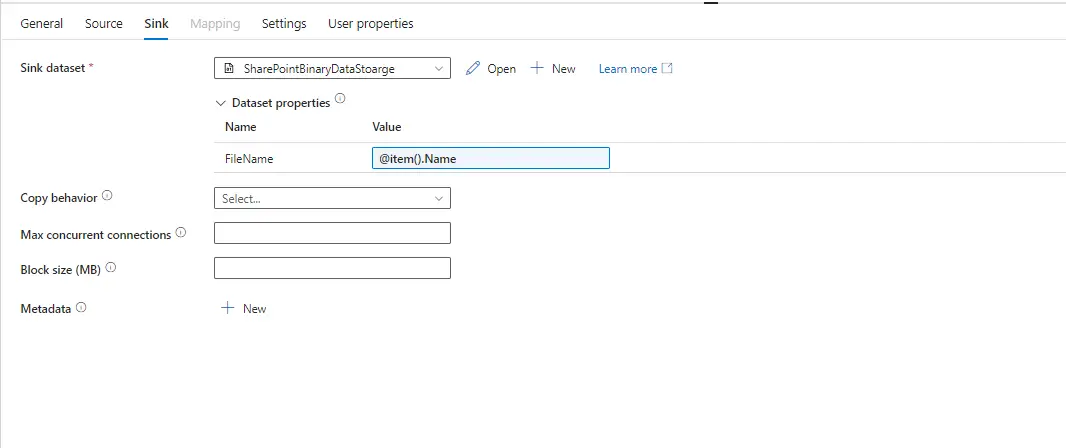Click the Block size (MB) input field
Screen dimensions: 1066x448
pos(332,268)
